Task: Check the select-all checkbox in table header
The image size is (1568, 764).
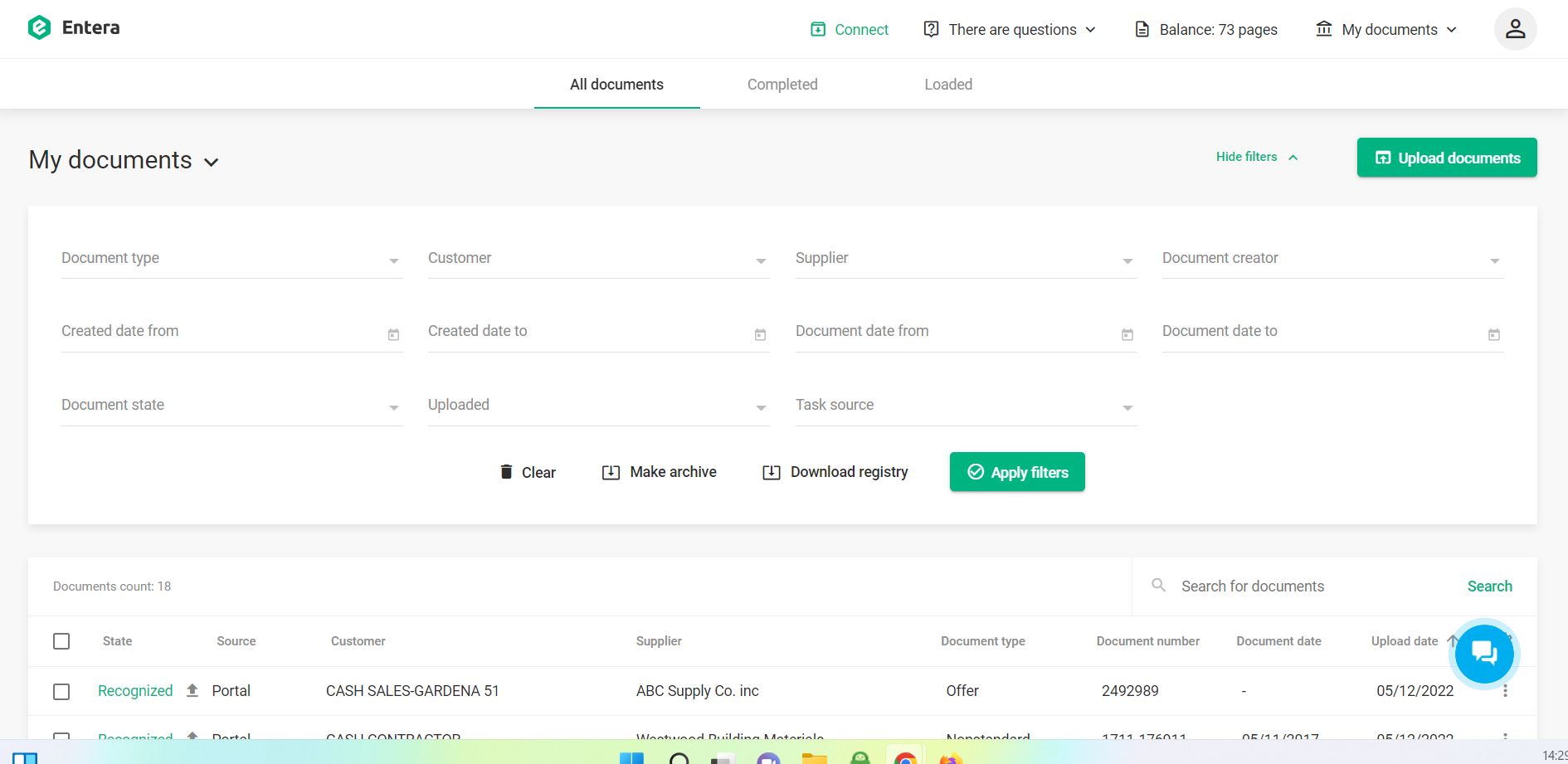Action: [61, 640]
